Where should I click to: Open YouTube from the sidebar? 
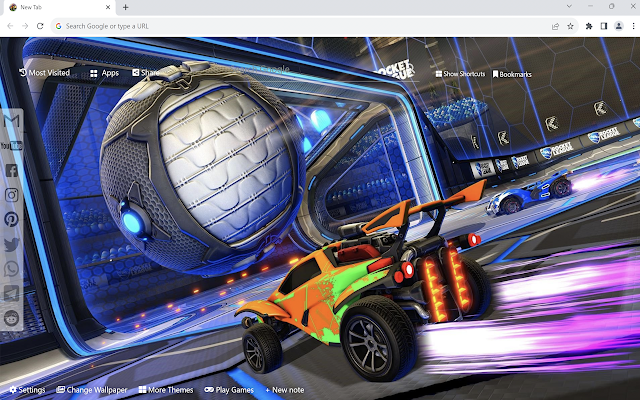tap(11, 146)
